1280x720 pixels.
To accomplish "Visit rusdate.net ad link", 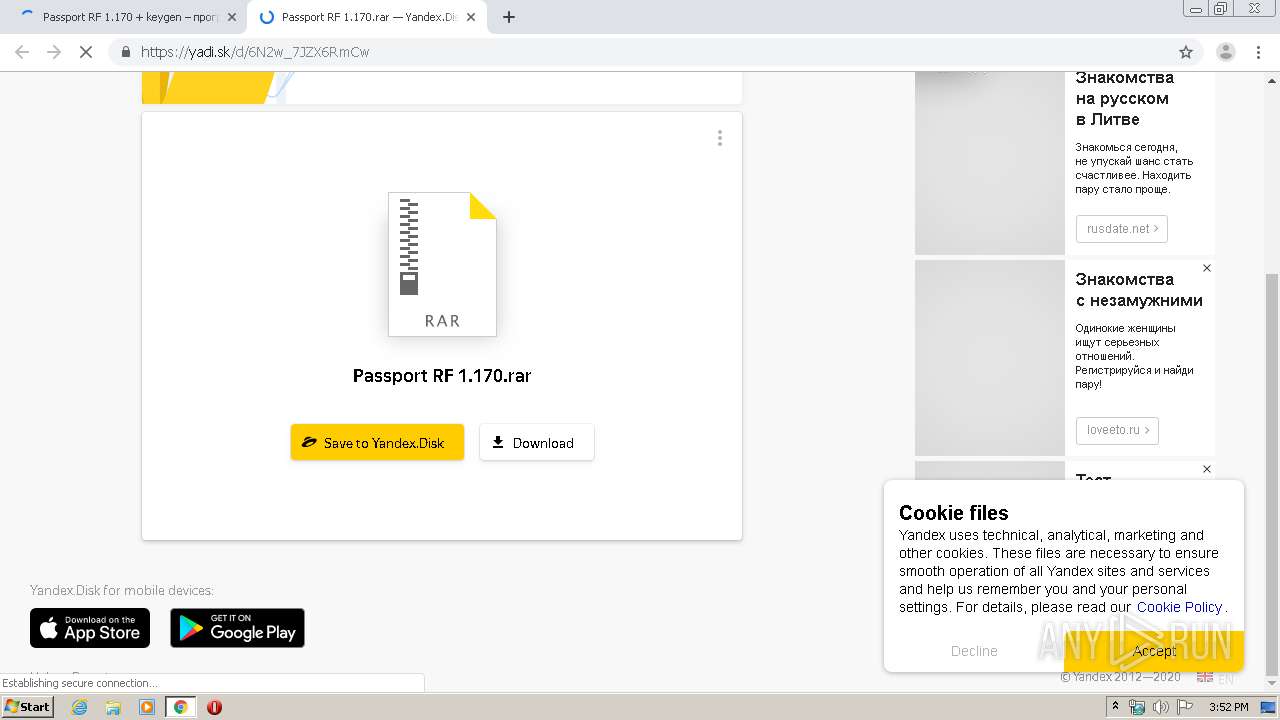I will [1121, 228].
